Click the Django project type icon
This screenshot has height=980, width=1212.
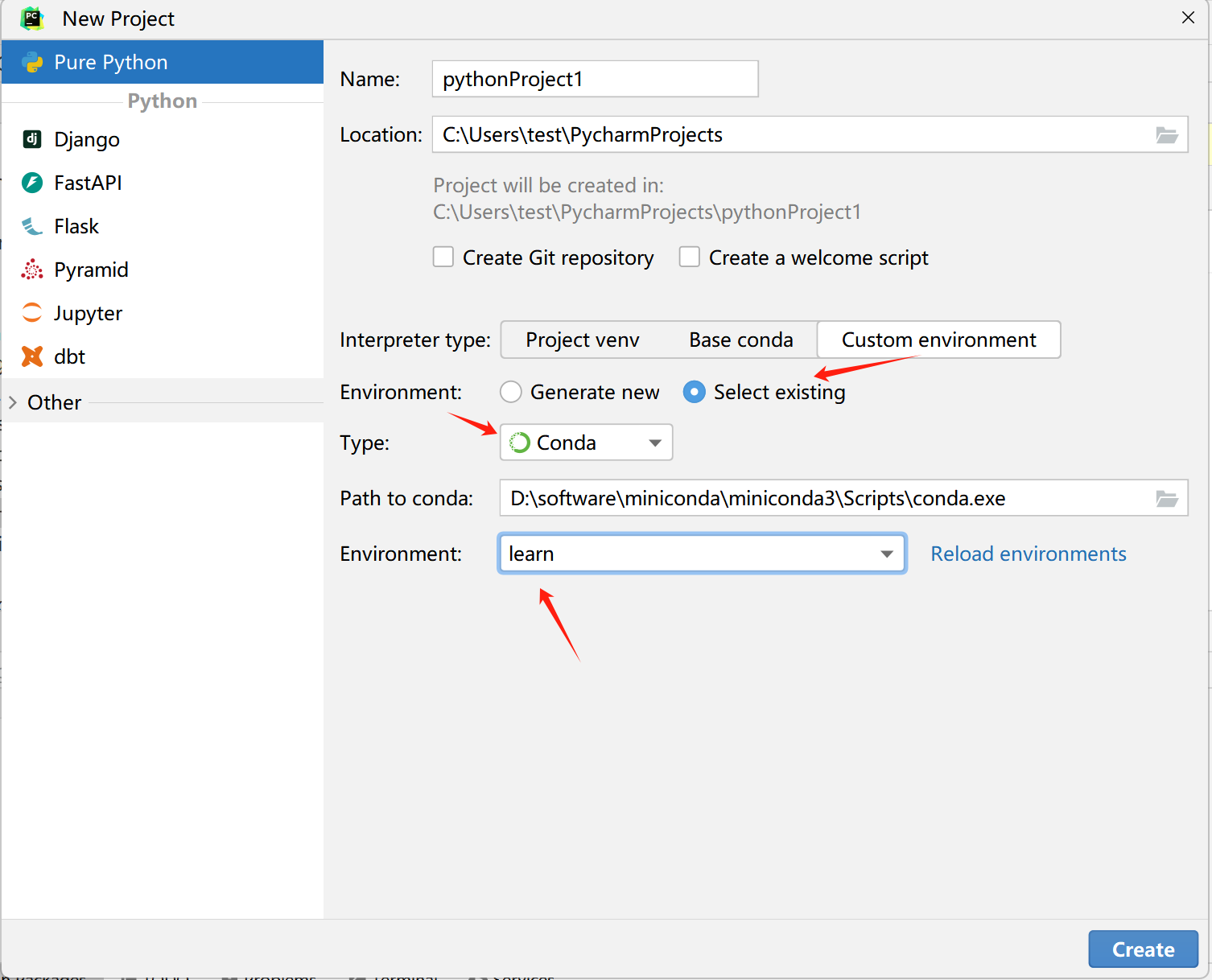32,139
